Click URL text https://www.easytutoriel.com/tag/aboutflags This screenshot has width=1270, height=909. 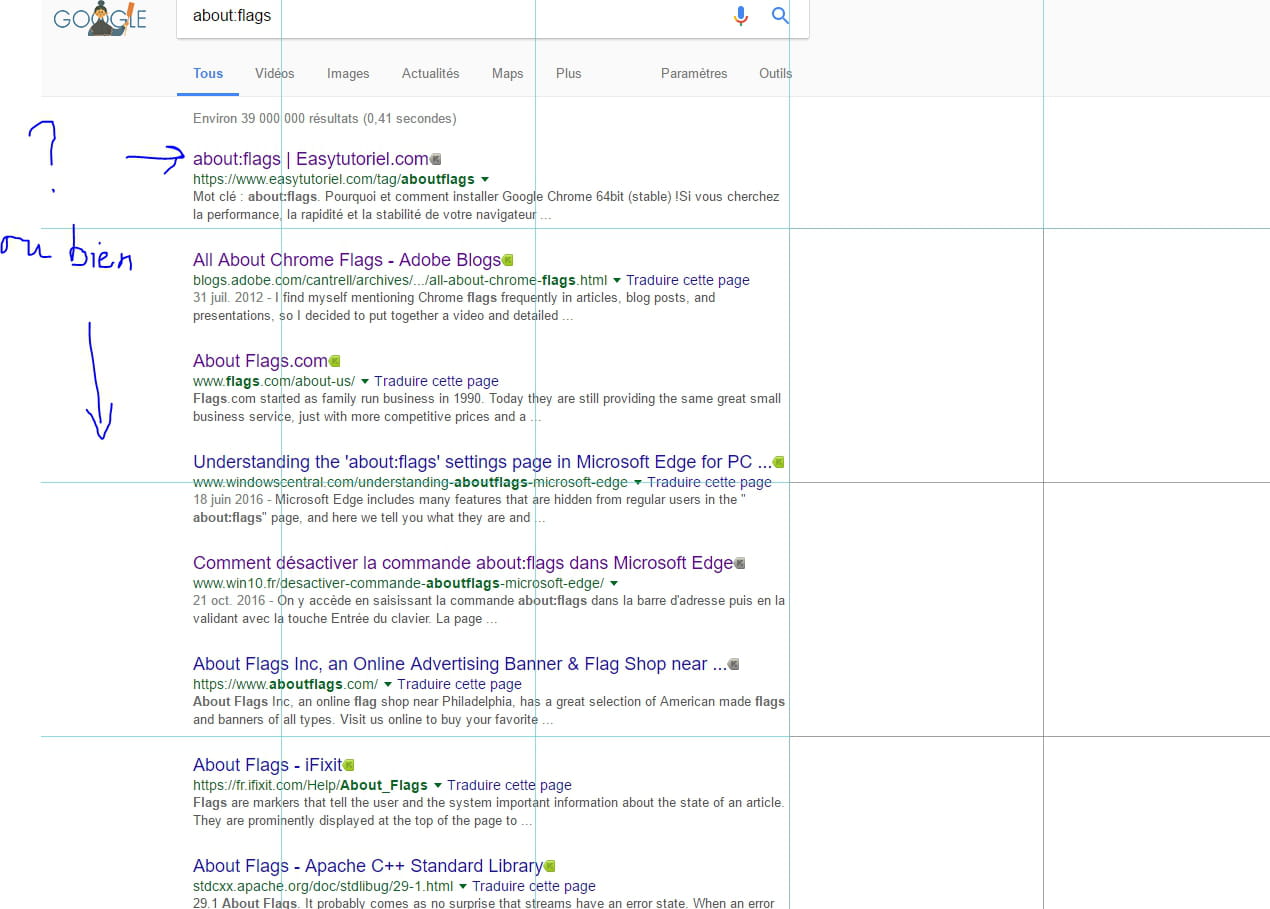point(334,180)
